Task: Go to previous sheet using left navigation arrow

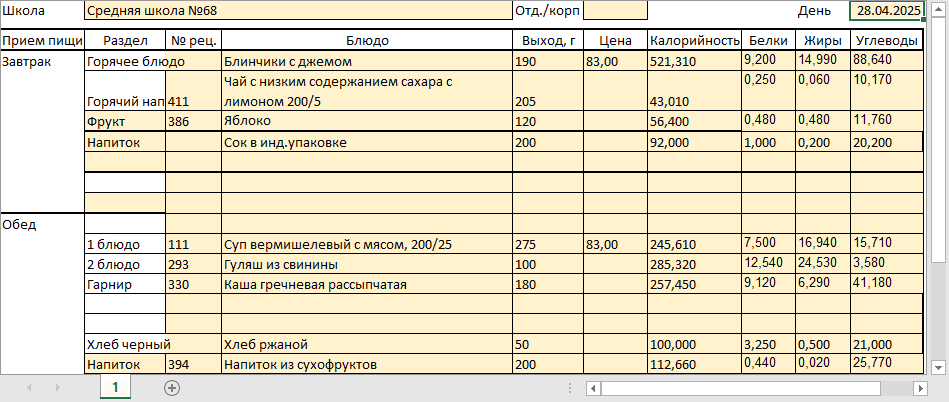Action: click(30, 387)
